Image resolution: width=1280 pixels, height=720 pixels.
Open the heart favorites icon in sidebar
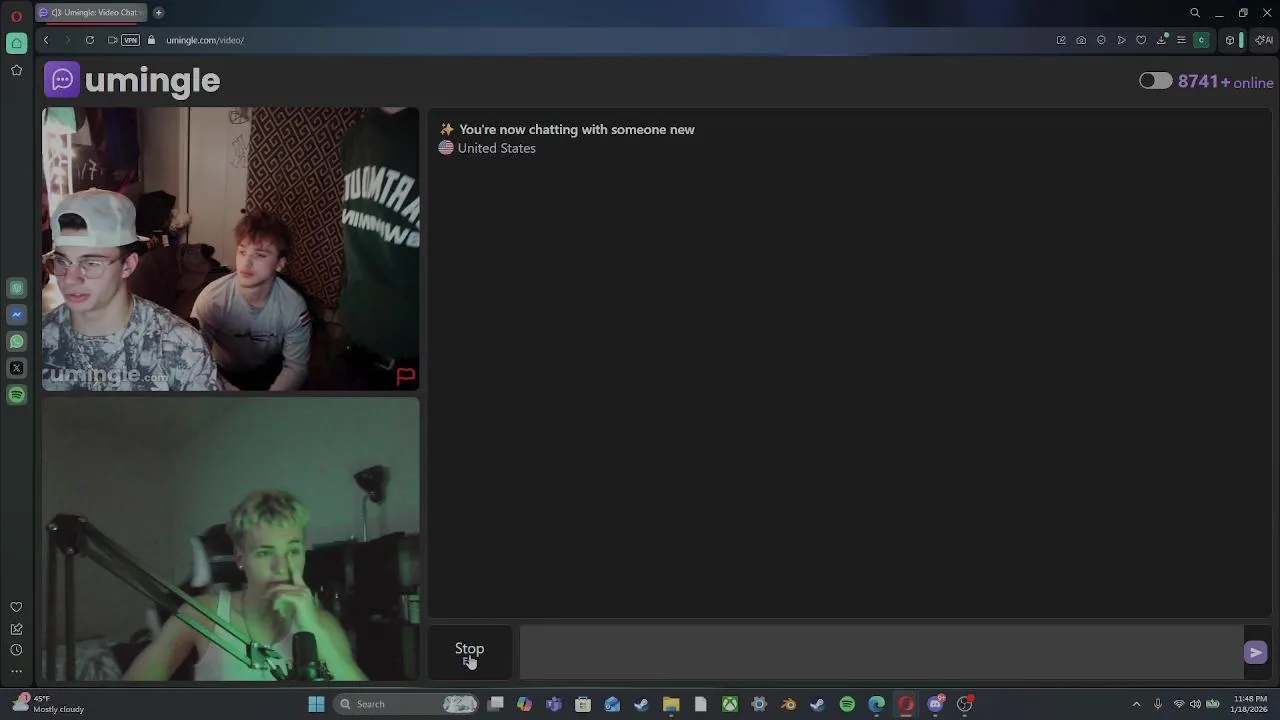[16, 607]
